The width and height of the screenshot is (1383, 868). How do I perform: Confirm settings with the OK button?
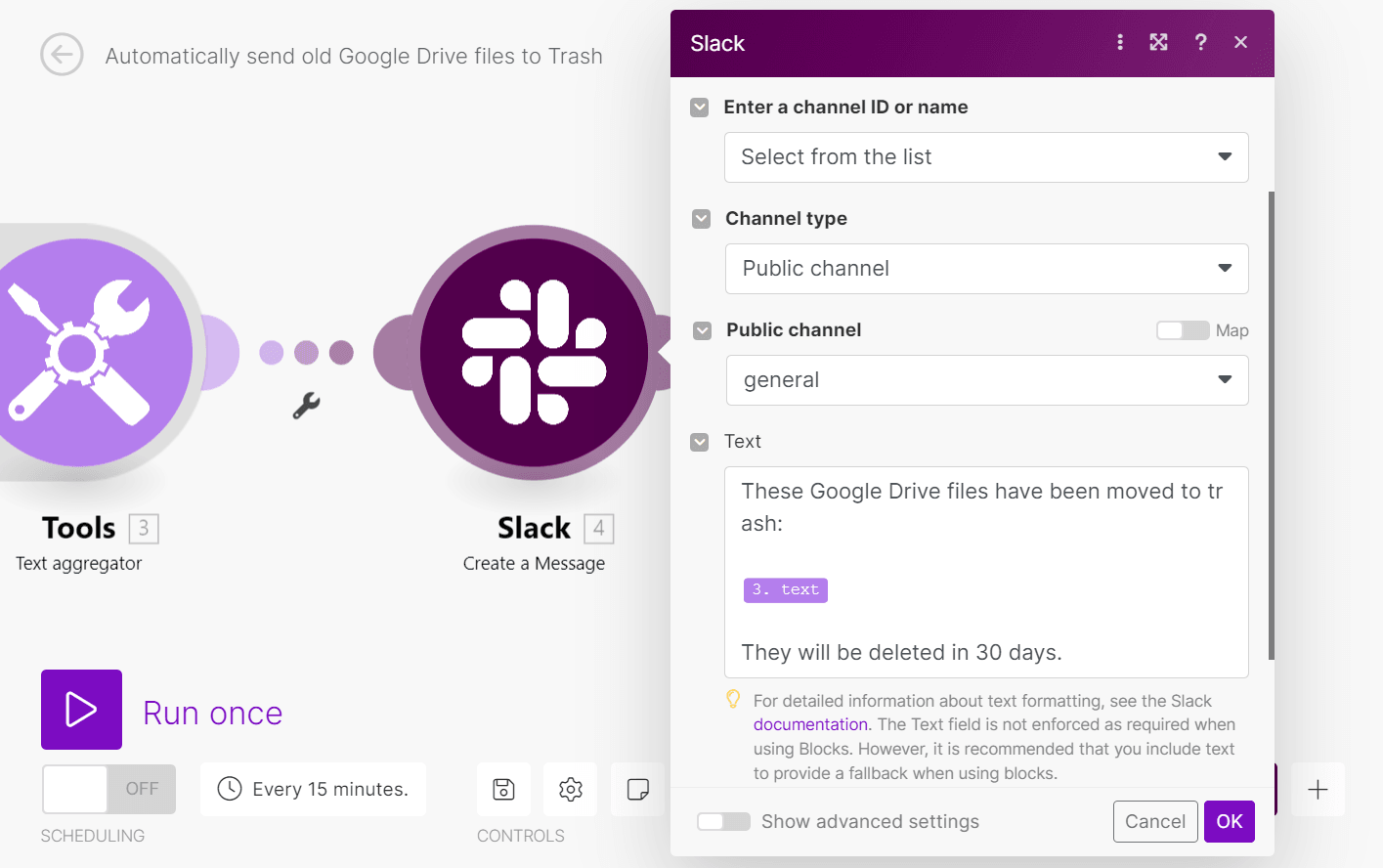pyautogui.click(x=1230, y=821)
